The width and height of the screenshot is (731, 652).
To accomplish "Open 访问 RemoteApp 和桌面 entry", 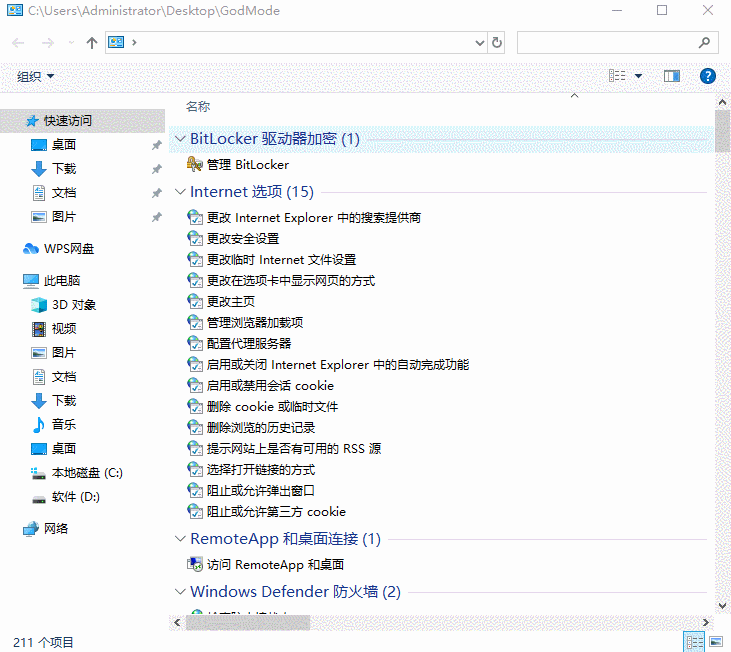I will coord(265,564).
